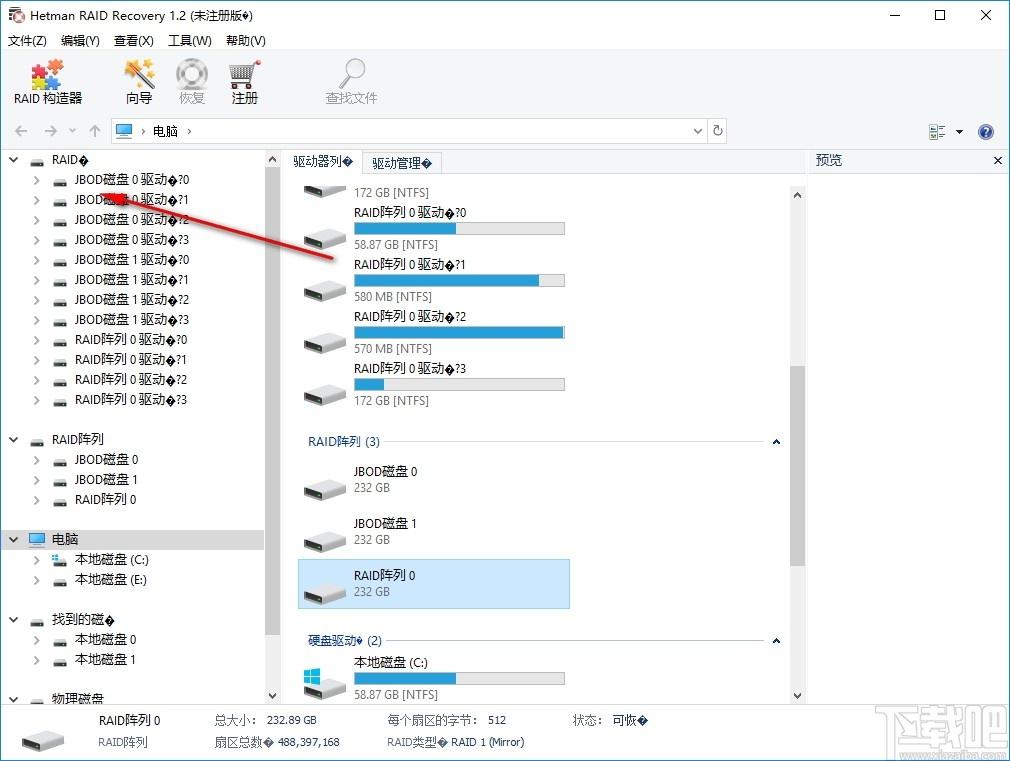Switch to the 驱动器列 tab
The width and height of the screenshot is (1010, 761).
(x=323, y=161)
